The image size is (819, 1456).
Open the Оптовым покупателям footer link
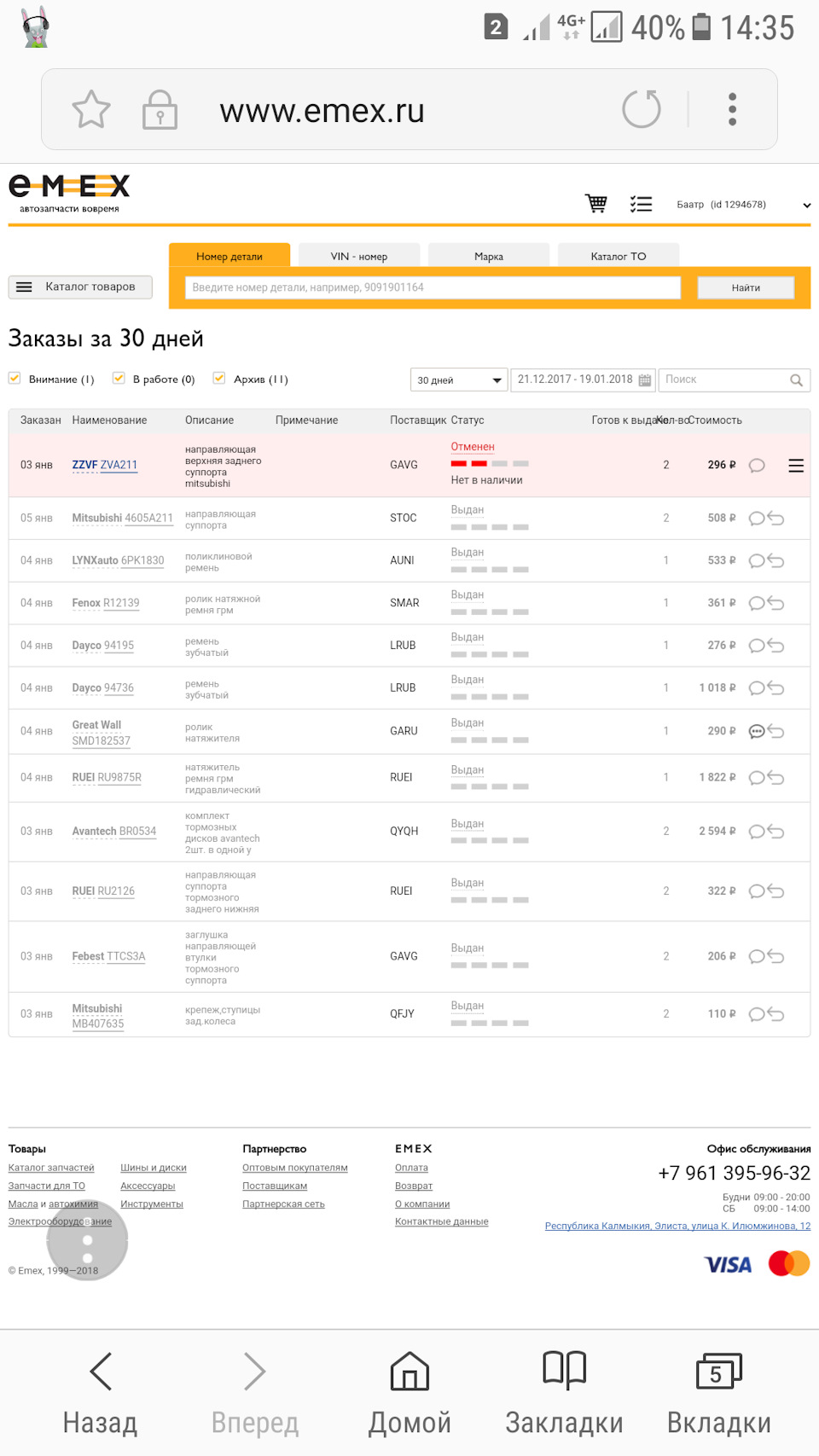[295, 1168]
